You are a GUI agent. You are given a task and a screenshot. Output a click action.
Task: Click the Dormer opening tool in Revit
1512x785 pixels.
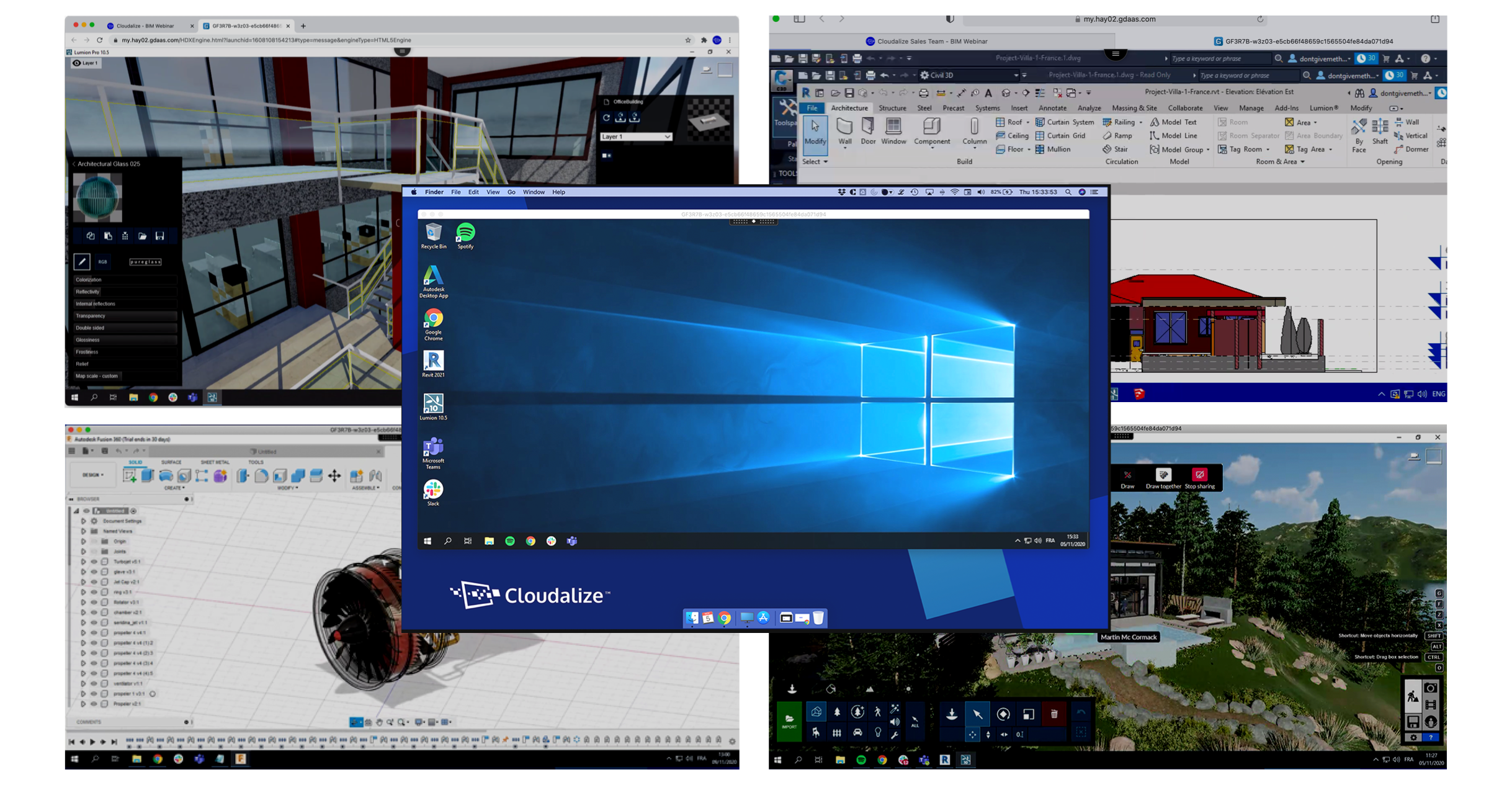pyautogui.click(x=1411, y=149)
